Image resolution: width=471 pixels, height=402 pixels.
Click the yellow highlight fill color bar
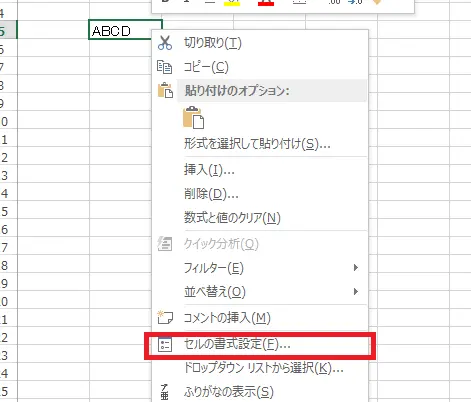pos(232,3)
